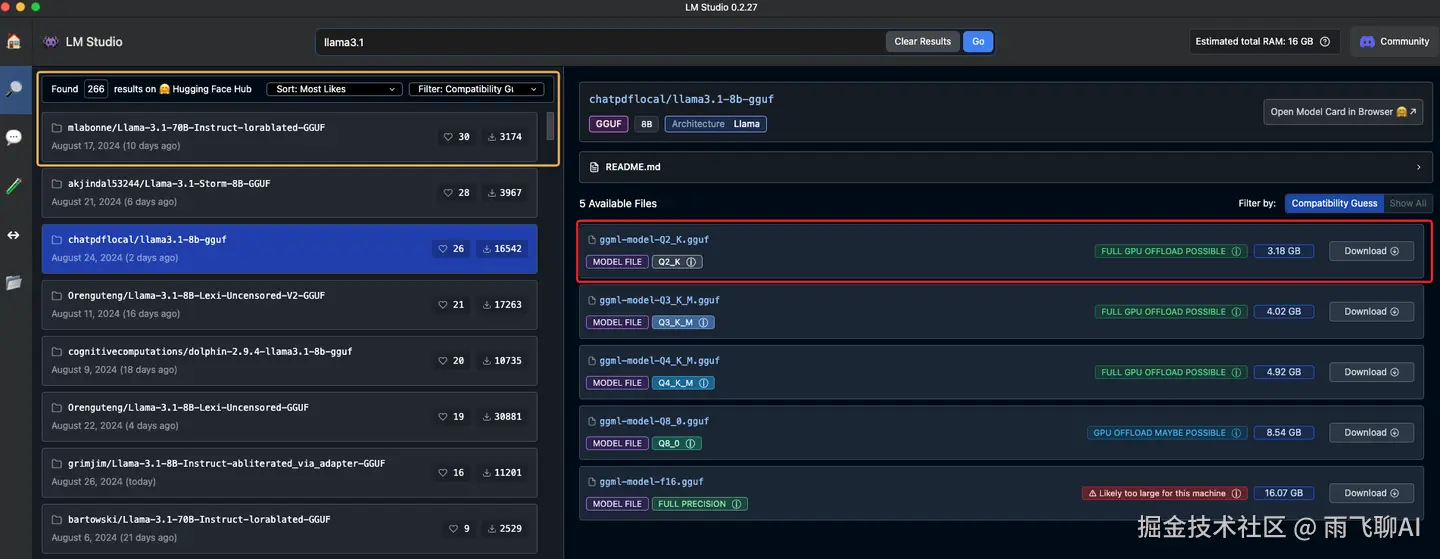Image resolution: width=1440 pixels, height=559 pixels.
Task: Switch file filter to Show All
Action: tap(1407, 203)
